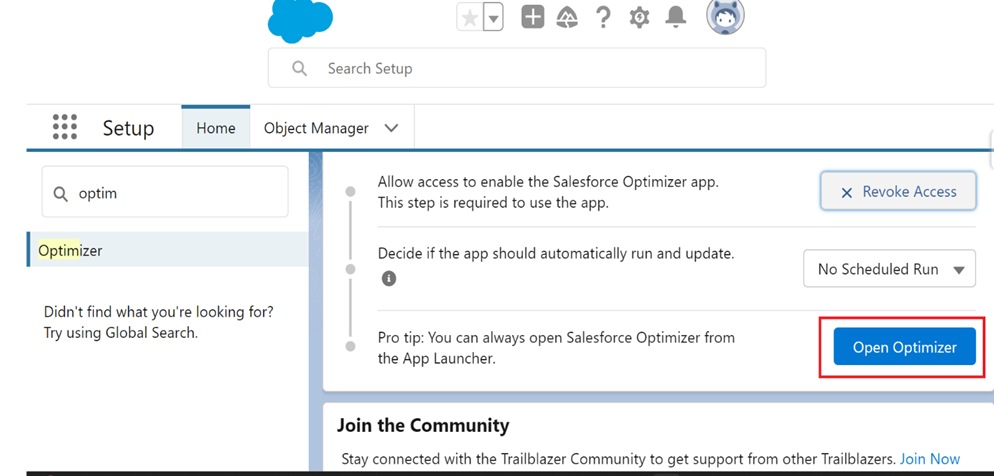Screen dimensions: 994x476
Task: Open the help question mark icon
Action: point(603,17)
